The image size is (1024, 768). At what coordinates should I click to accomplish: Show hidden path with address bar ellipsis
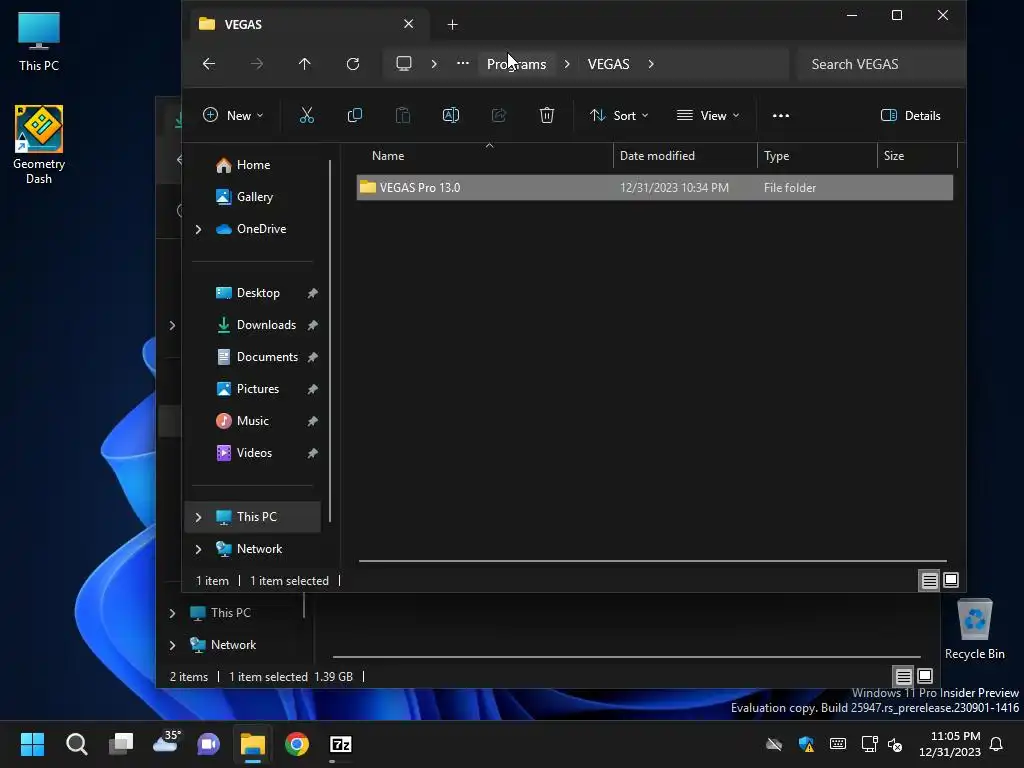[462, 63]
